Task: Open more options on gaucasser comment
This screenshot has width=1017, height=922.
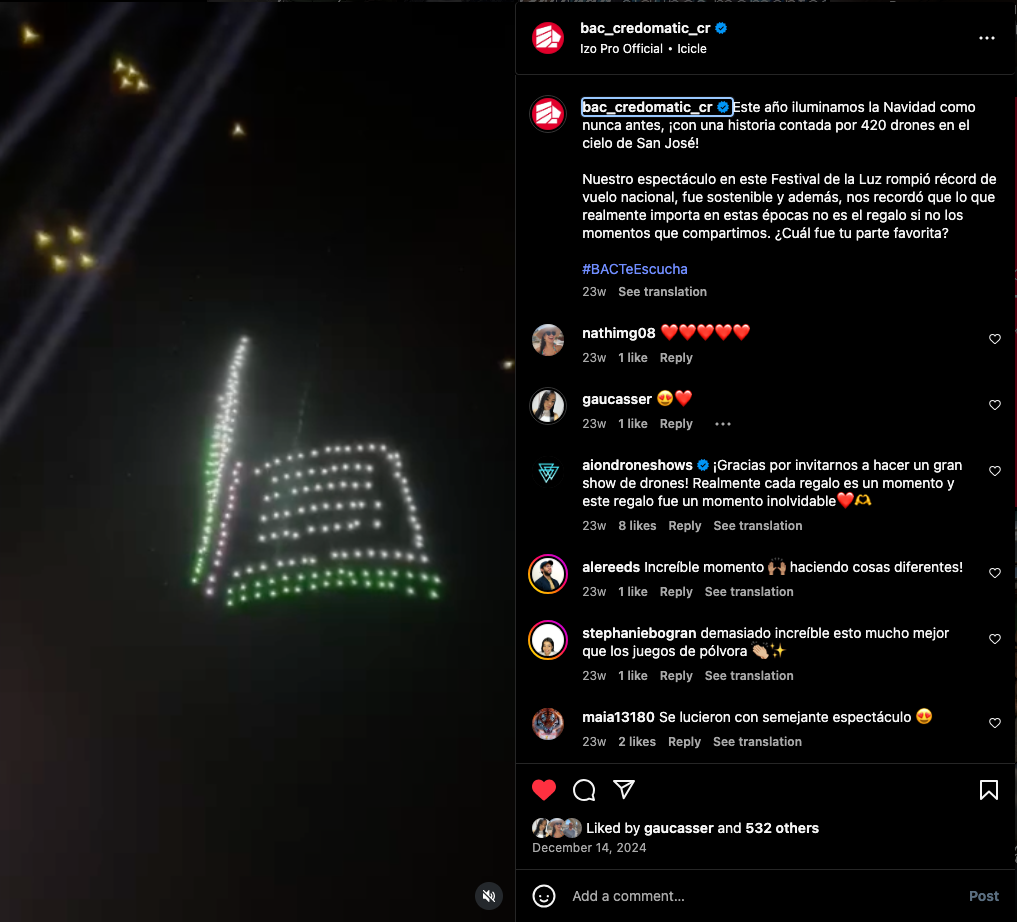Action: click(723, 424)
